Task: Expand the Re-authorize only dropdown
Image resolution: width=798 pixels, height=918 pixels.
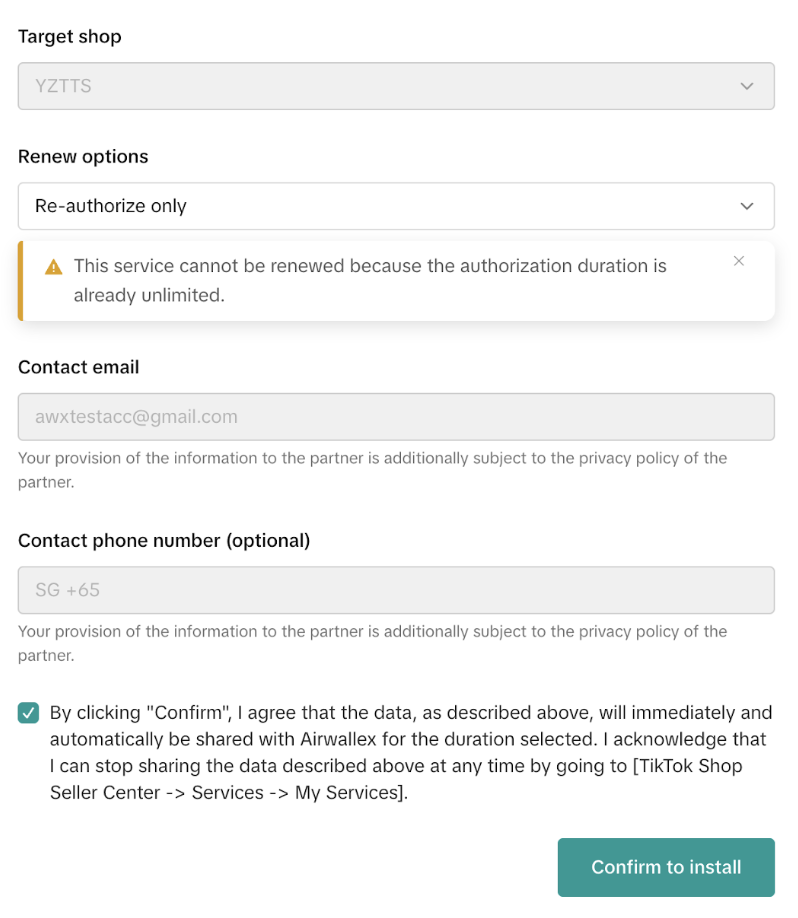Action: pyautogui.click(x=396, y=206)
